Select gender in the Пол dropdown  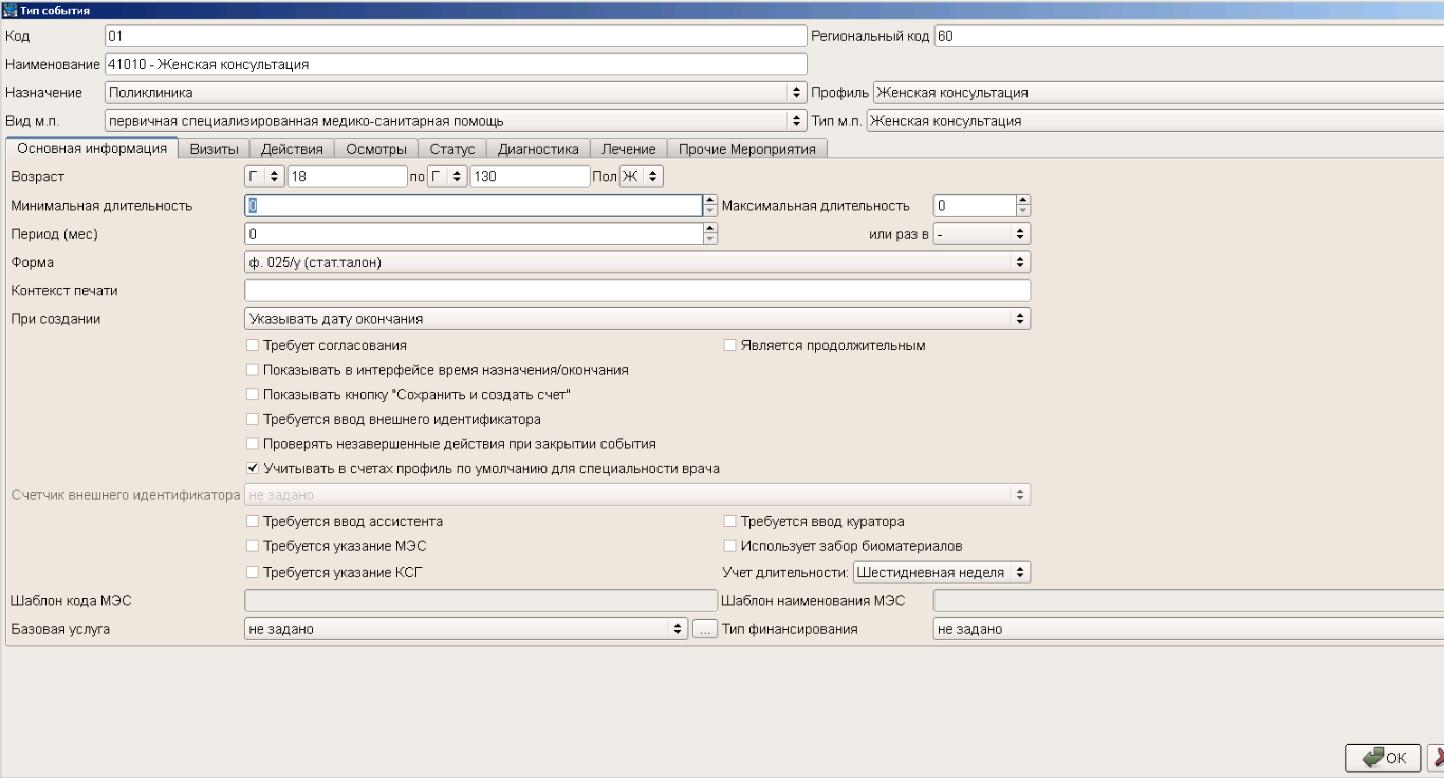click(642, 177)
